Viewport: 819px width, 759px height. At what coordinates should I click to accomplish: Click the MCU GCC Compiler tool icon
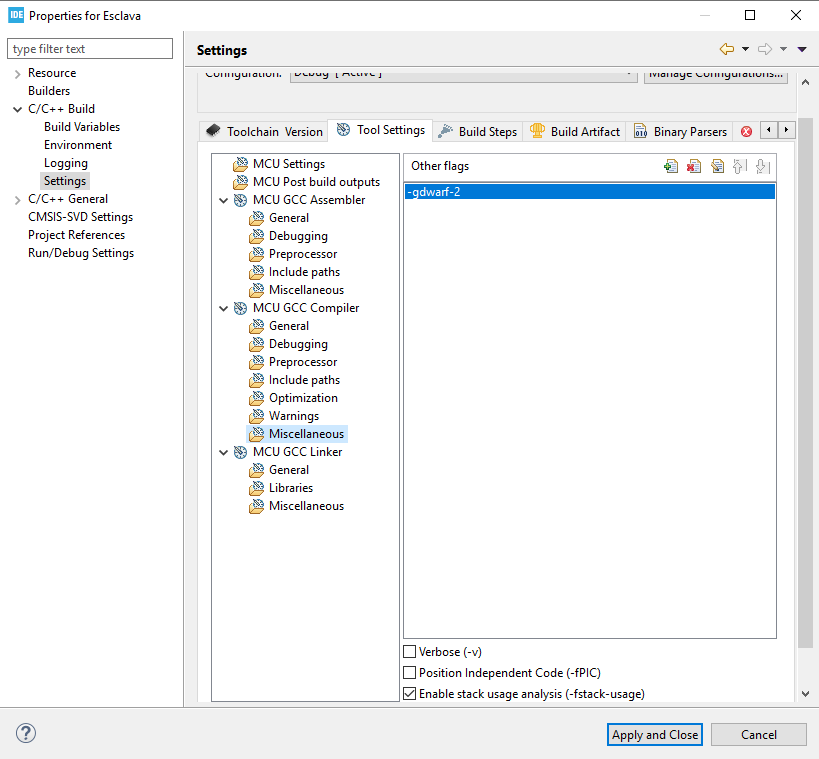click(240, 308)
